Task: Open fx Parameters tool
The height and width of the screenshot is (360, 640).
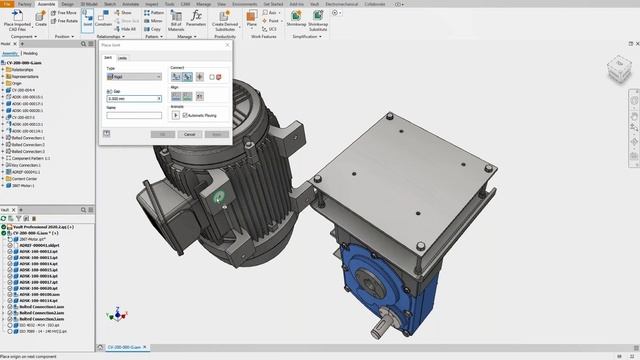Action: coord(196,18)
